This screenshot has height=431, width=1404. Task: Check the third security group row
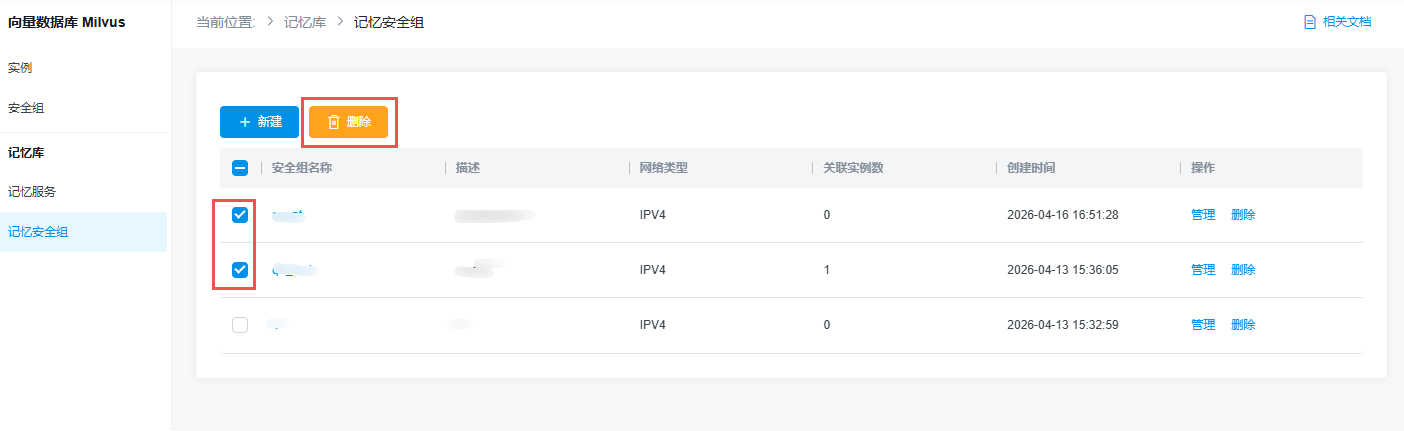[x=240, y=325]
